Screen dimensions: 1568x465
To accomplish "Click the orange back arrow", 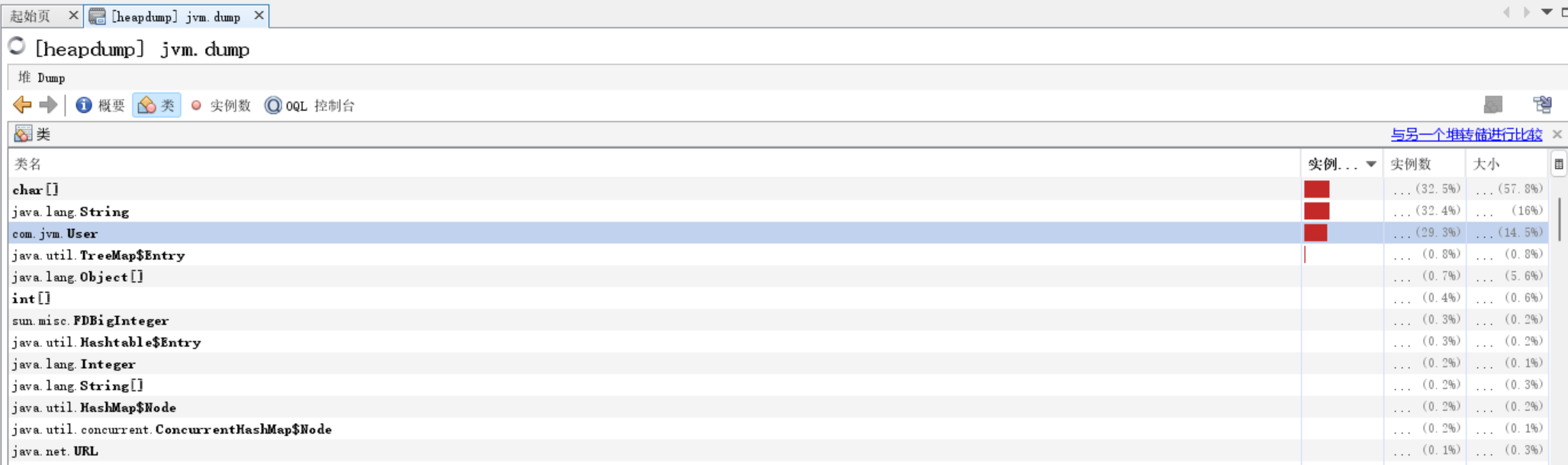I will (x=22, y=105).
